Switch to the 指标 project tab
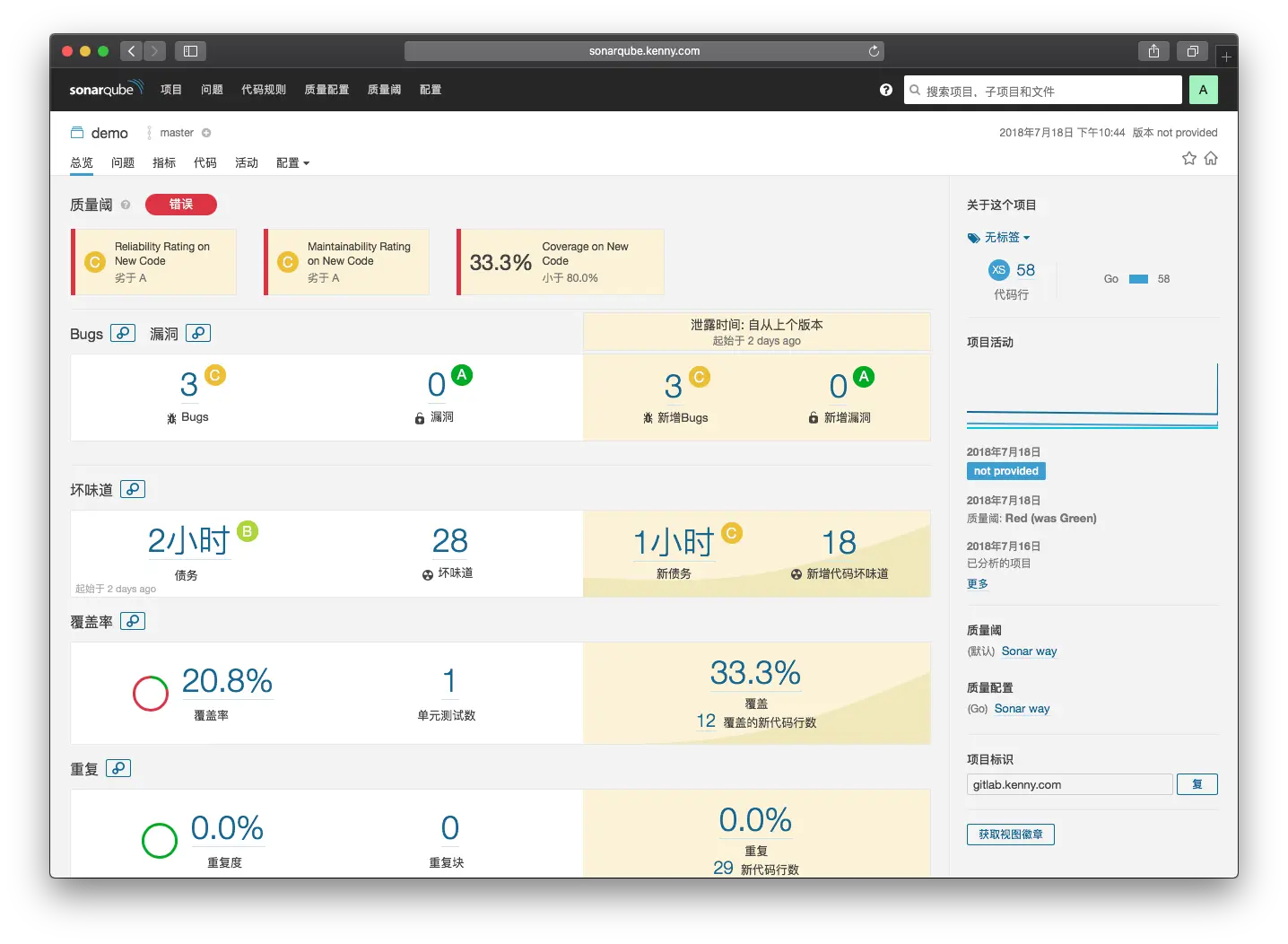This screenshot has width=1288, height=944. (x=164, y=162)
